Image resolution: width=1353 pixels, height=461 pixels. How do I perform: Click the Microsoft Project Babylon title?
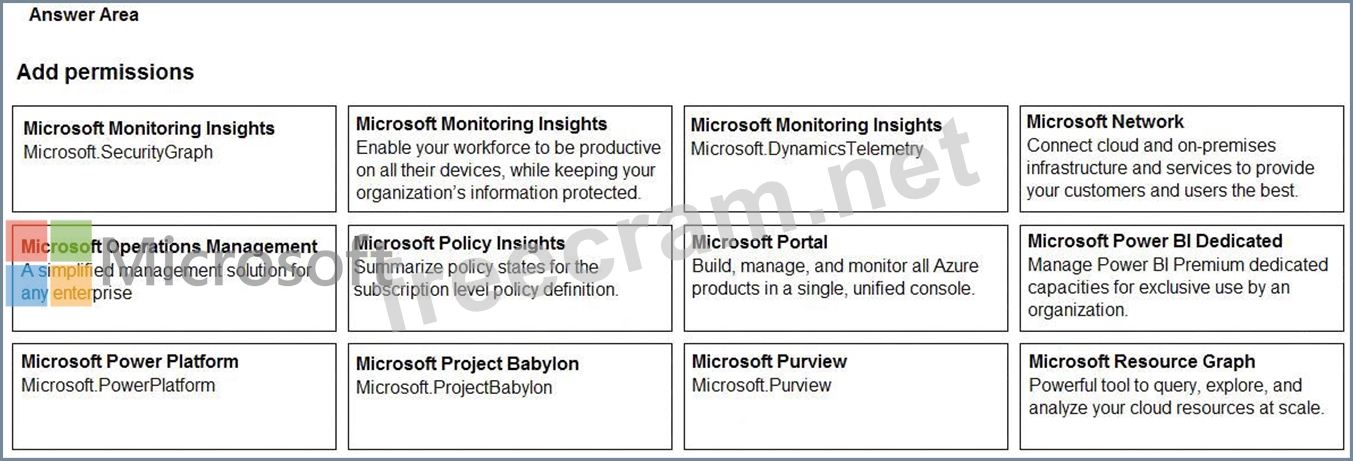[x=467, y=364]
